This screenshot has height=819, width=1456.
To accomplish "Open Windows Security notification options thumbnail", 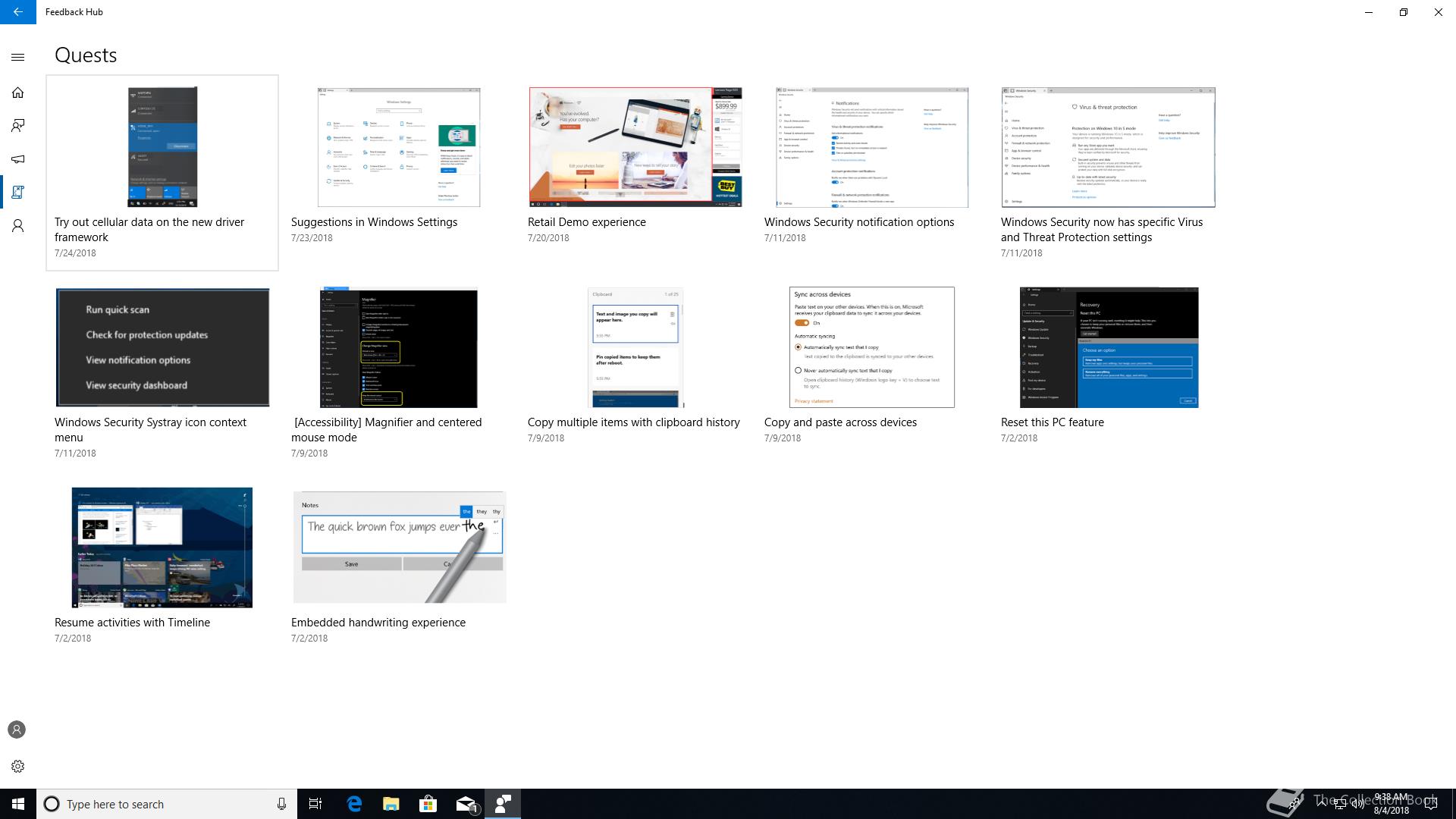I will point(872,147).
